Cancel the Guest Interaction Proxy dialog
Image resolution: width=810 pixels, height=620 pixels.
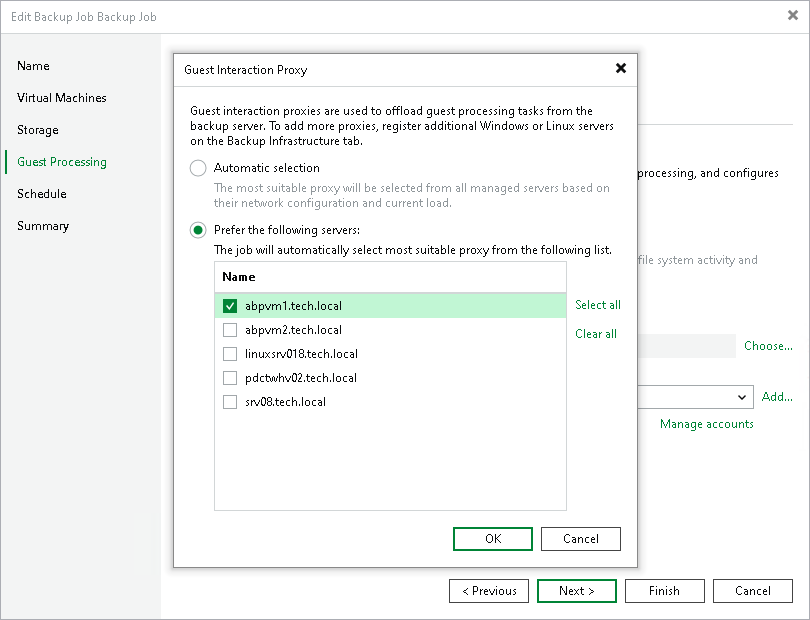(x=581, y=539)
